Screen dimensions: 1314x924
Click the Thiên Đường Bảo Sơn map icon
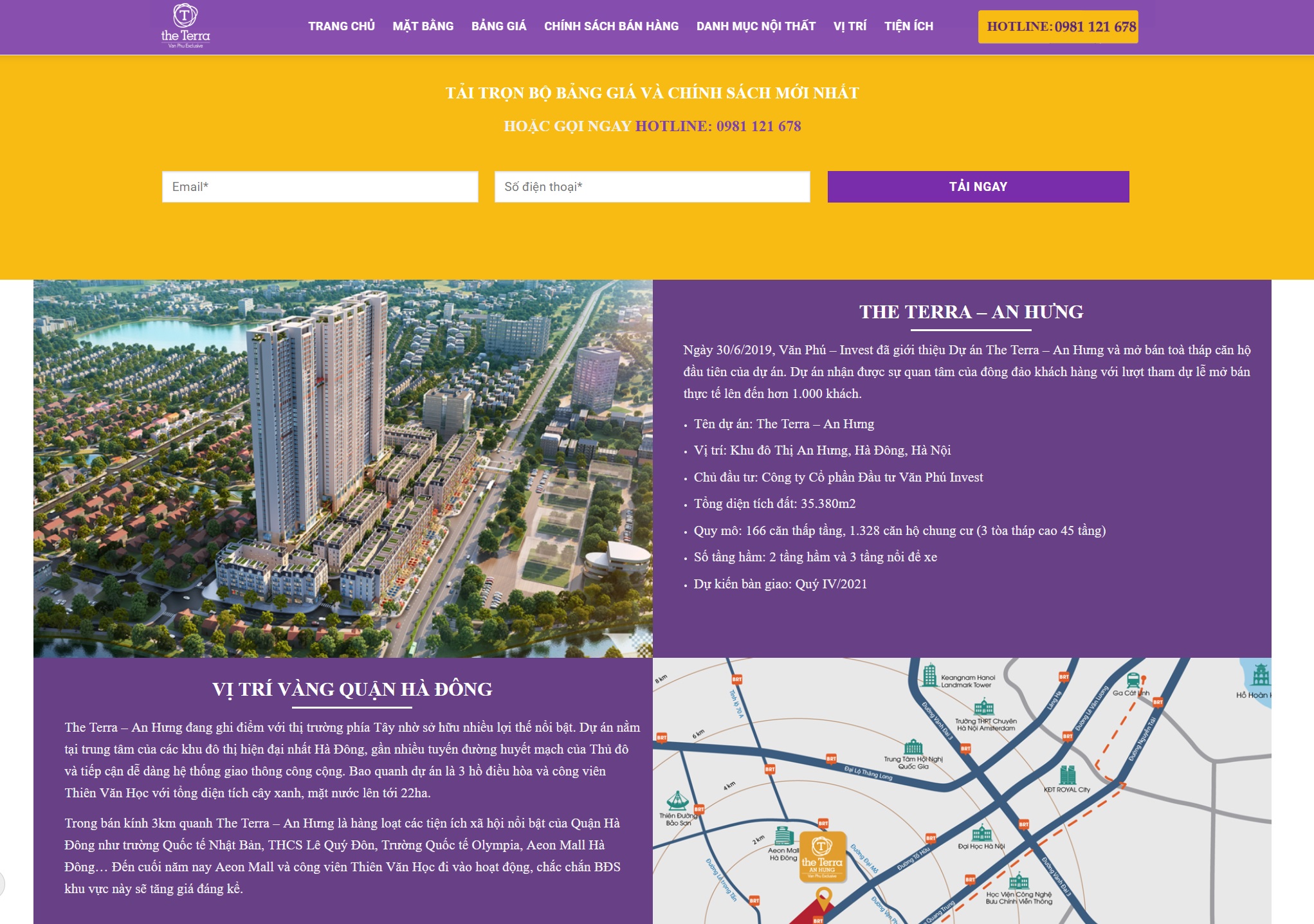click(677, 801)
